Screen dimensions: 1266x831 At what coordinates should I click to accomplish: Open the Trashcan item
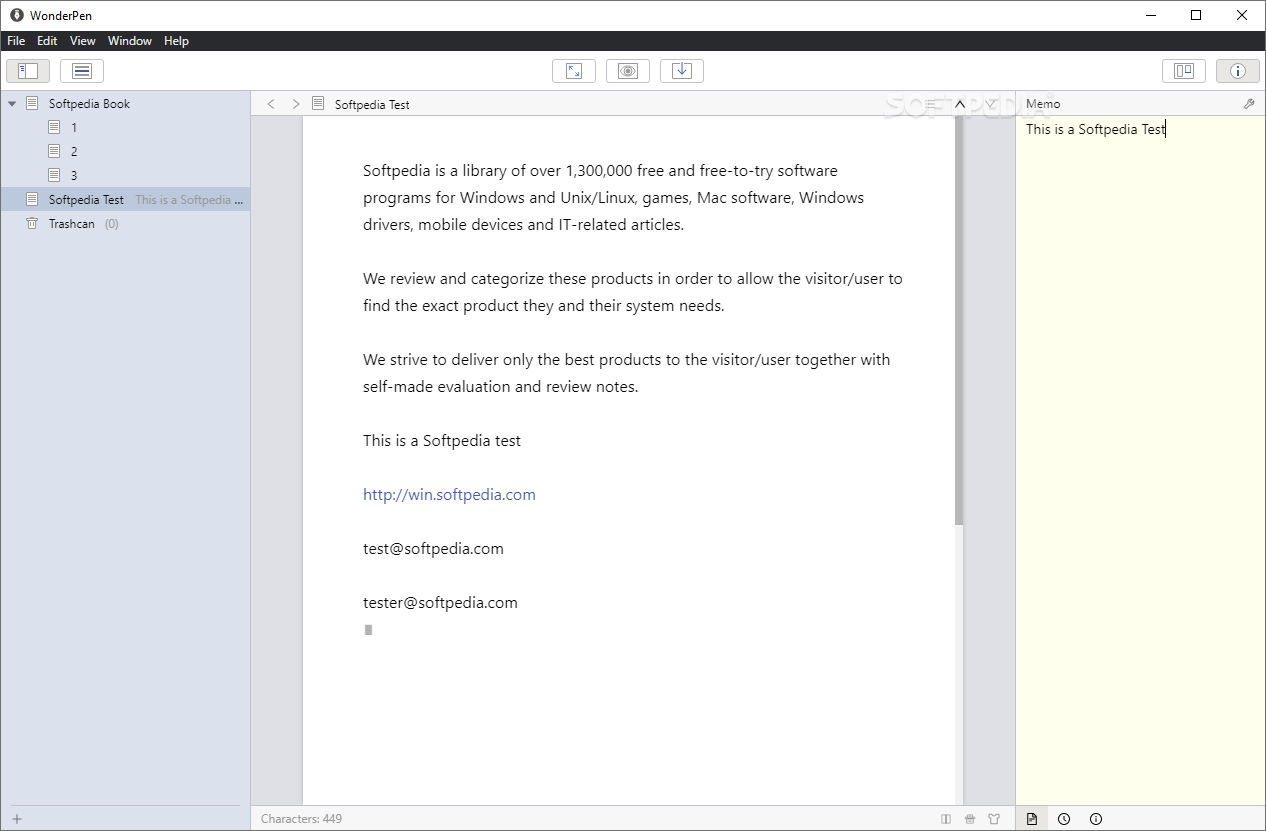72,224
